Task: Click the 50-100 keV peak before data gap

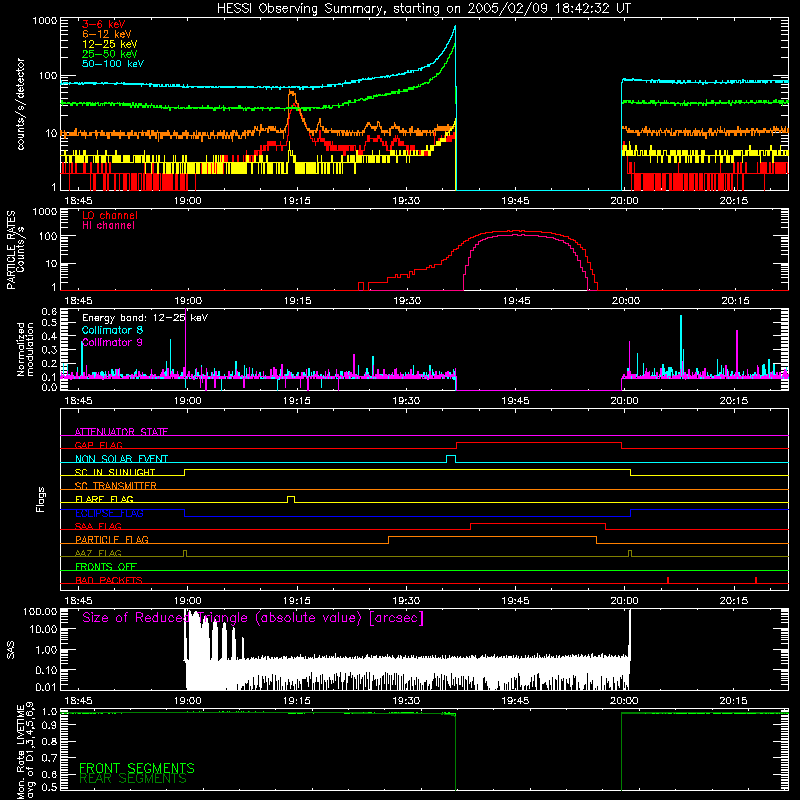Action: (x=455, y=28)
